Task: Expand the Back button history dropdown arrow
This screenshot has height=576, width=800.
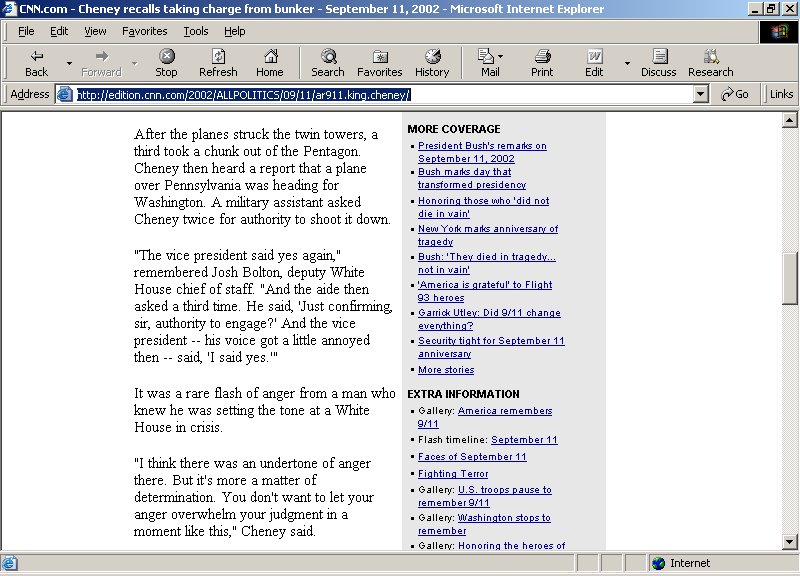Action: (x=69, y=63)
